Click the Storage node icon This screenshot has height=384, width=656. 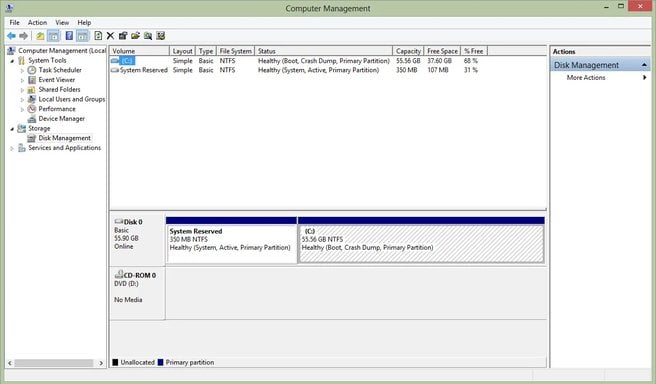click(x=22, y=128)
